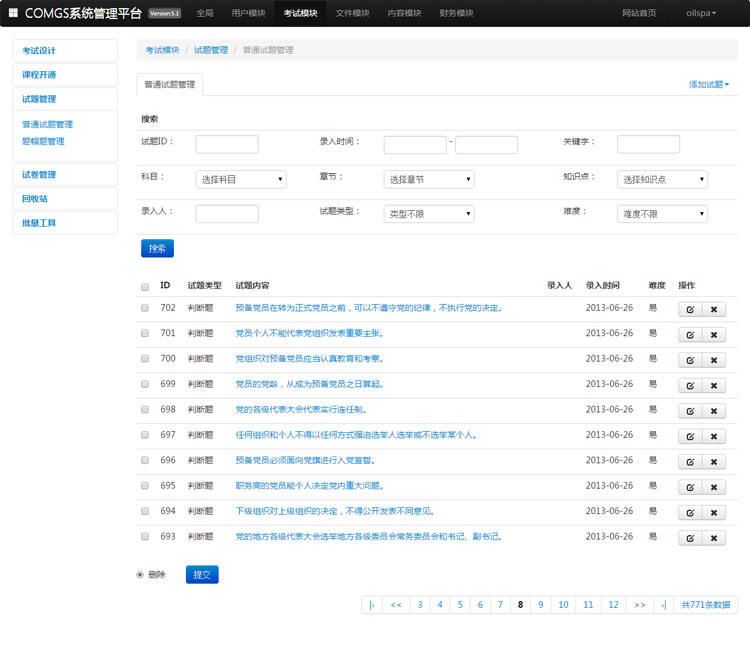Check the box for question 696
750x662 pixels.
point(145,460)
